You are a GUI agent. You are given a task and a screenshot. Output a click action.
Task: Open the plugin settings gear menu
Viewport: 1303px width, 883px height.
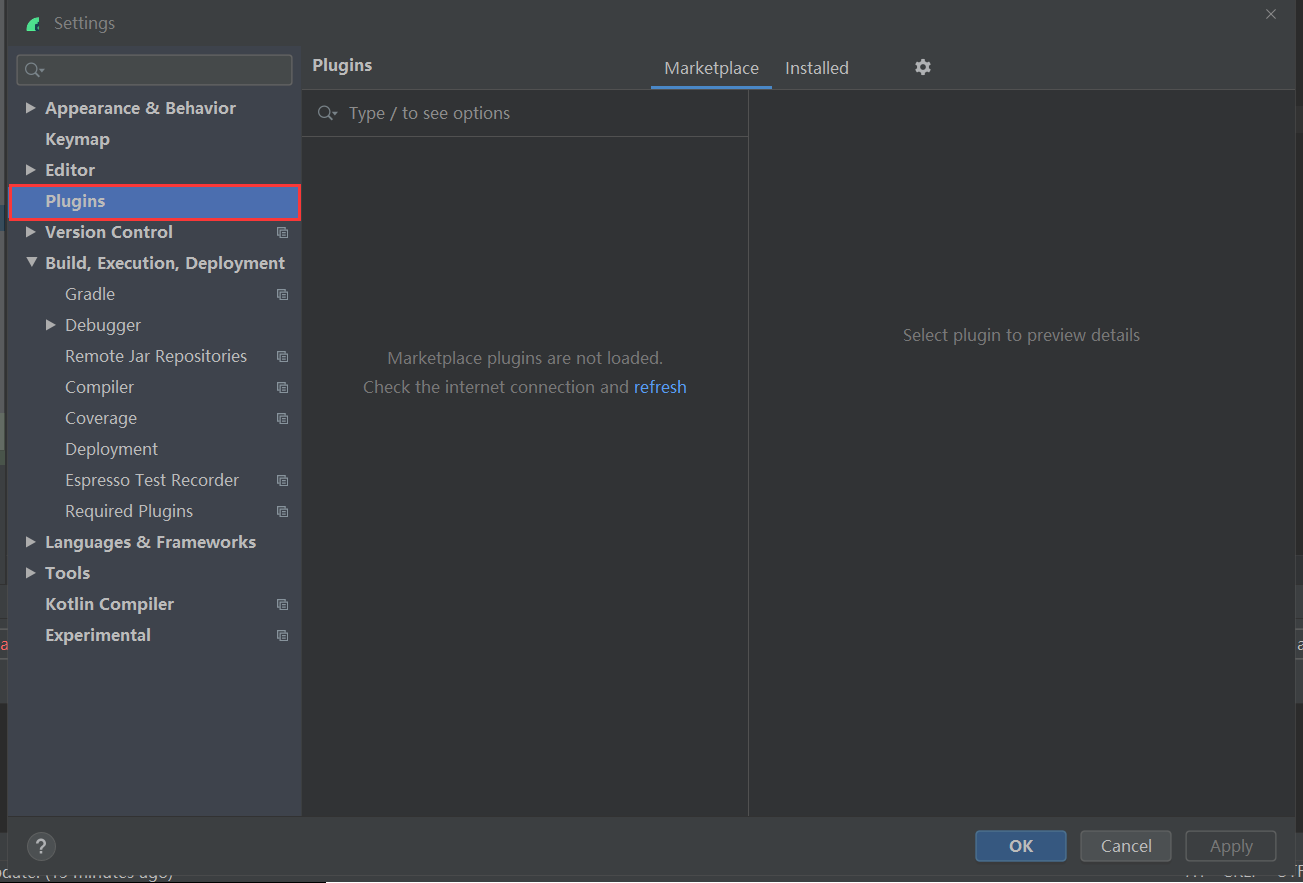point(922,67)
